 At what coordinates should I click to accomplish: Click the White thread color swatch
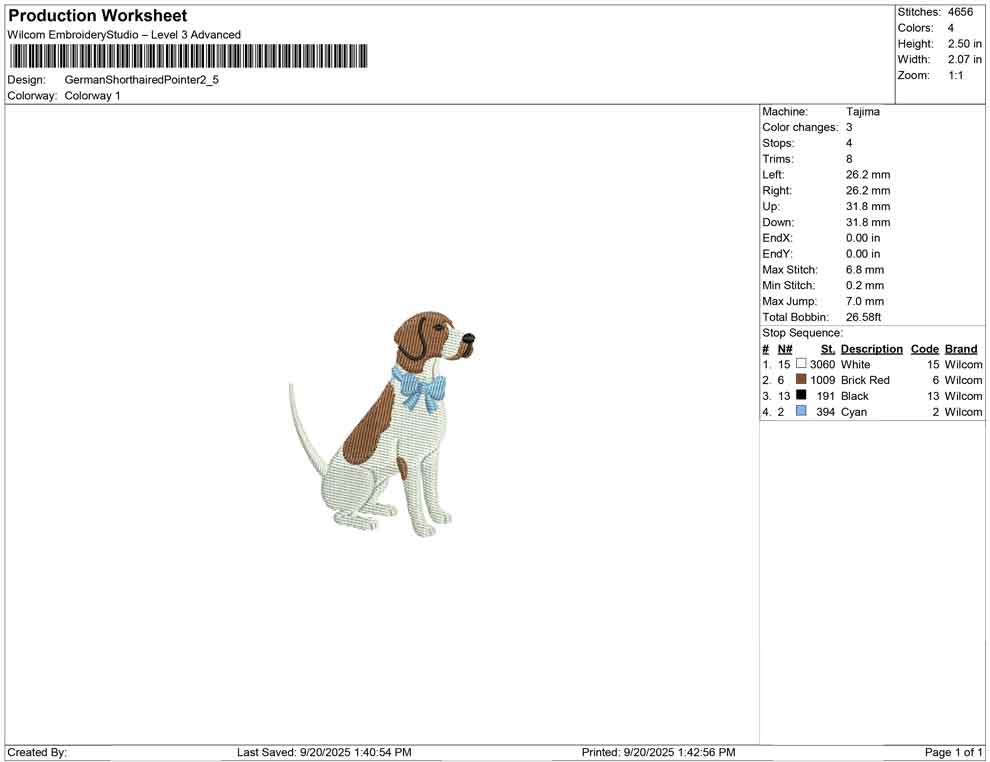pos(801,364)
